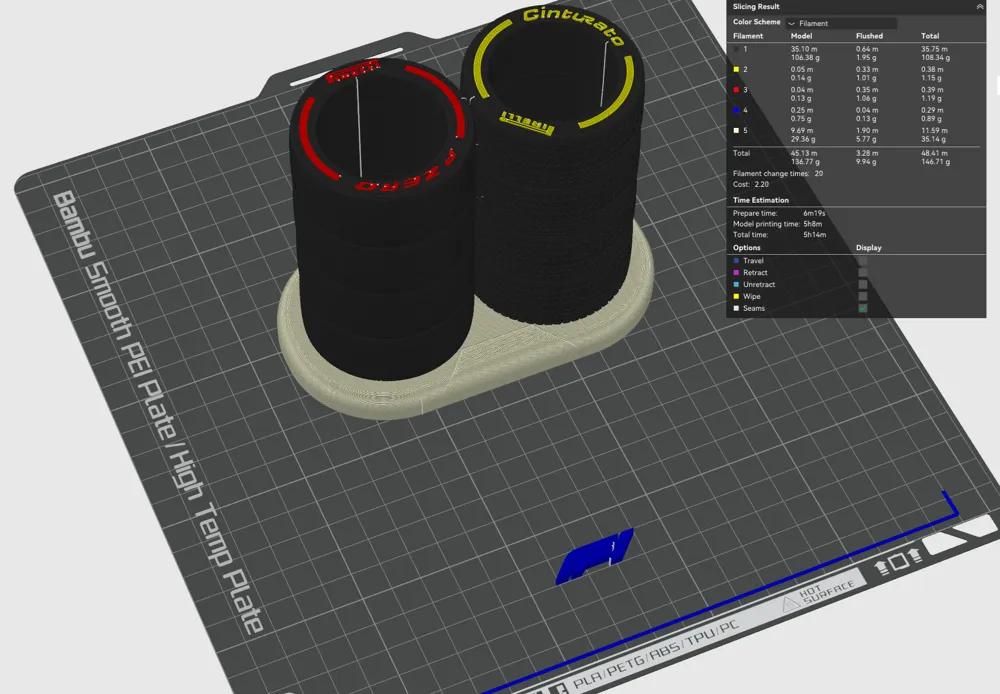Click the Travel option color marker
The height and width of the screenshot is (694, 1000).
736,261
